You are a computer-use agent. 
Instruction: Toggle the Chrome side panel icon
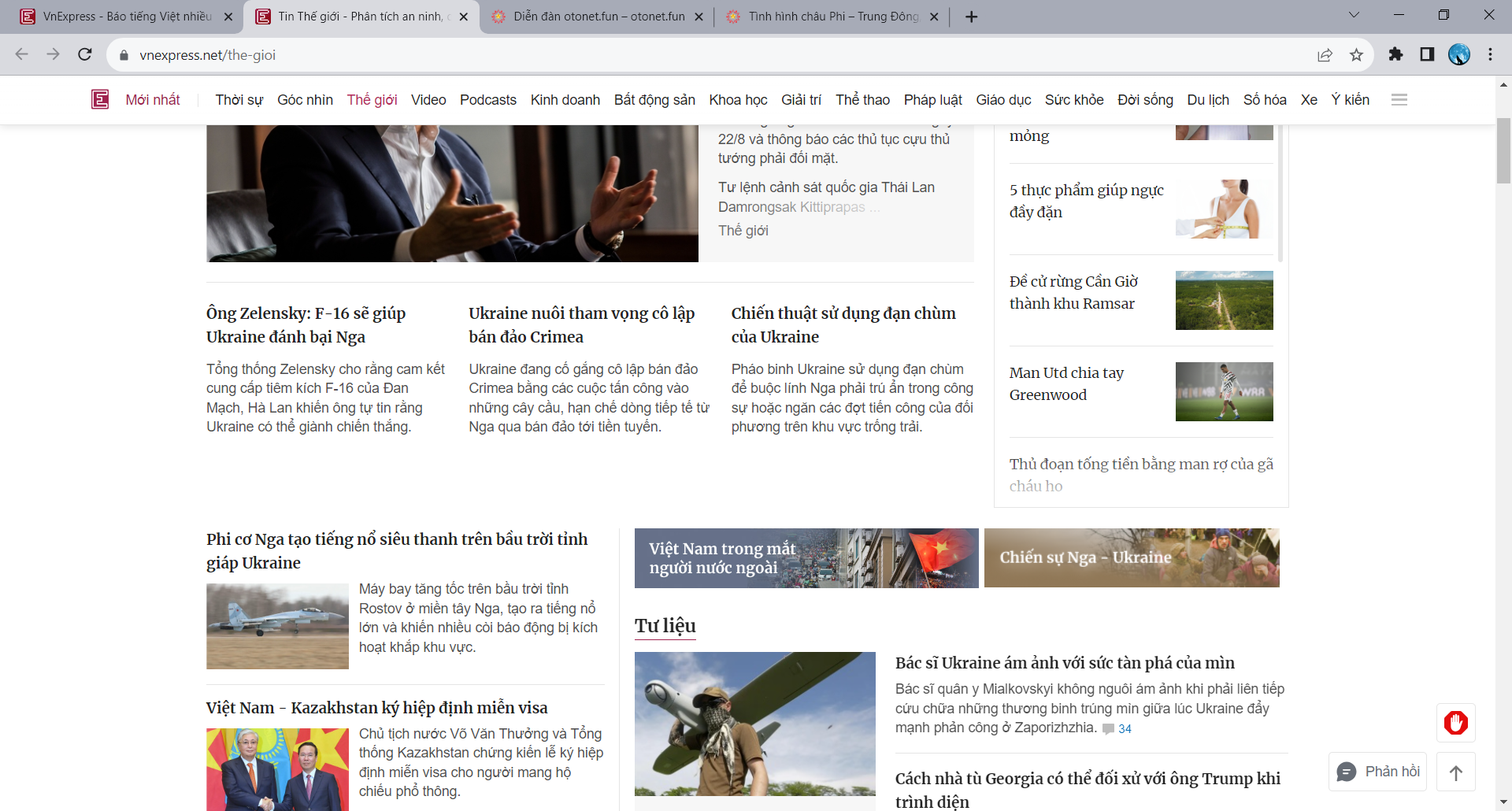(1427, 54)
